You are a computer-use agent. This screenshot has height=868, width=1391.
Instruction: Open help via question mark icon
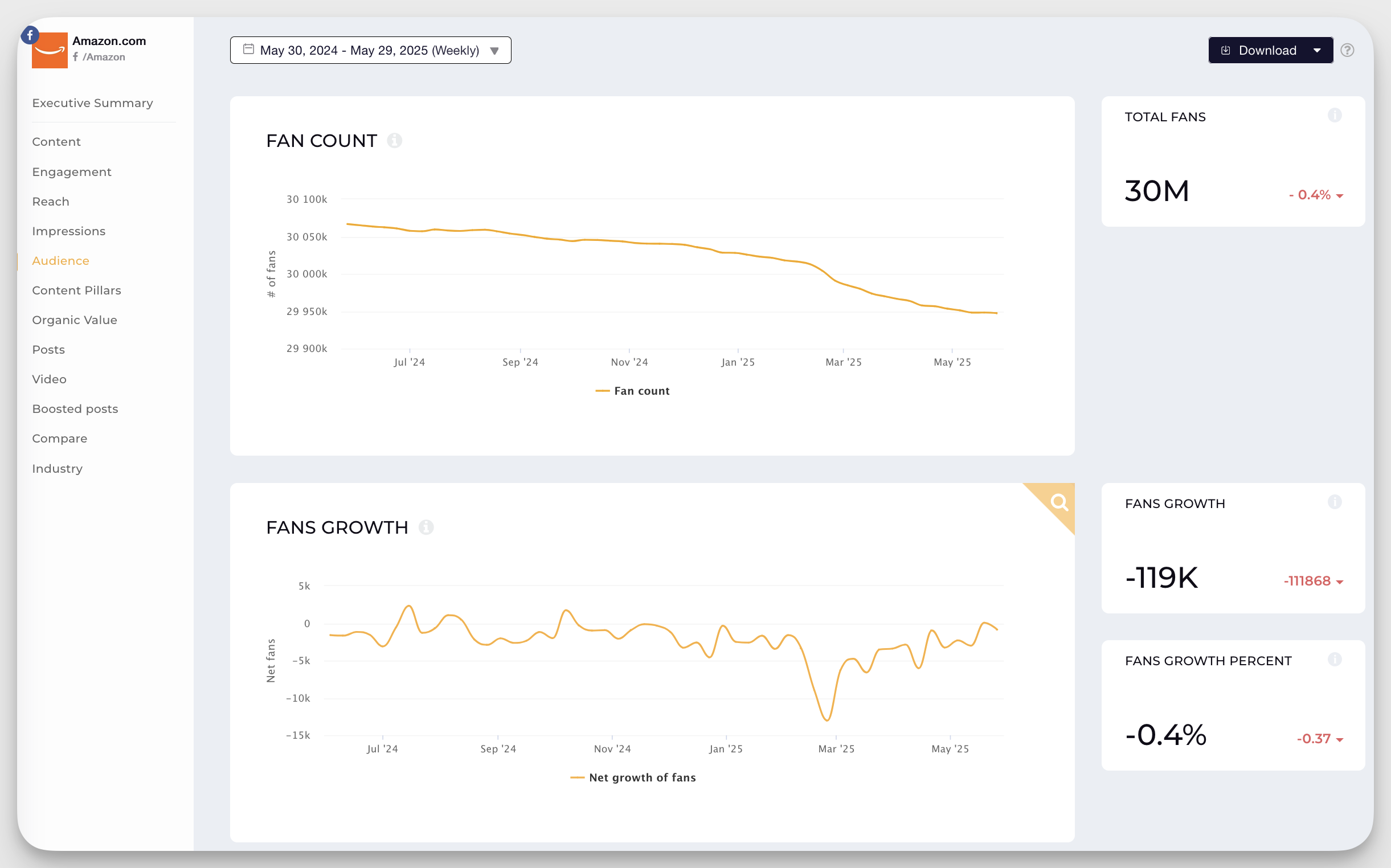click(x=1348, y=50)
